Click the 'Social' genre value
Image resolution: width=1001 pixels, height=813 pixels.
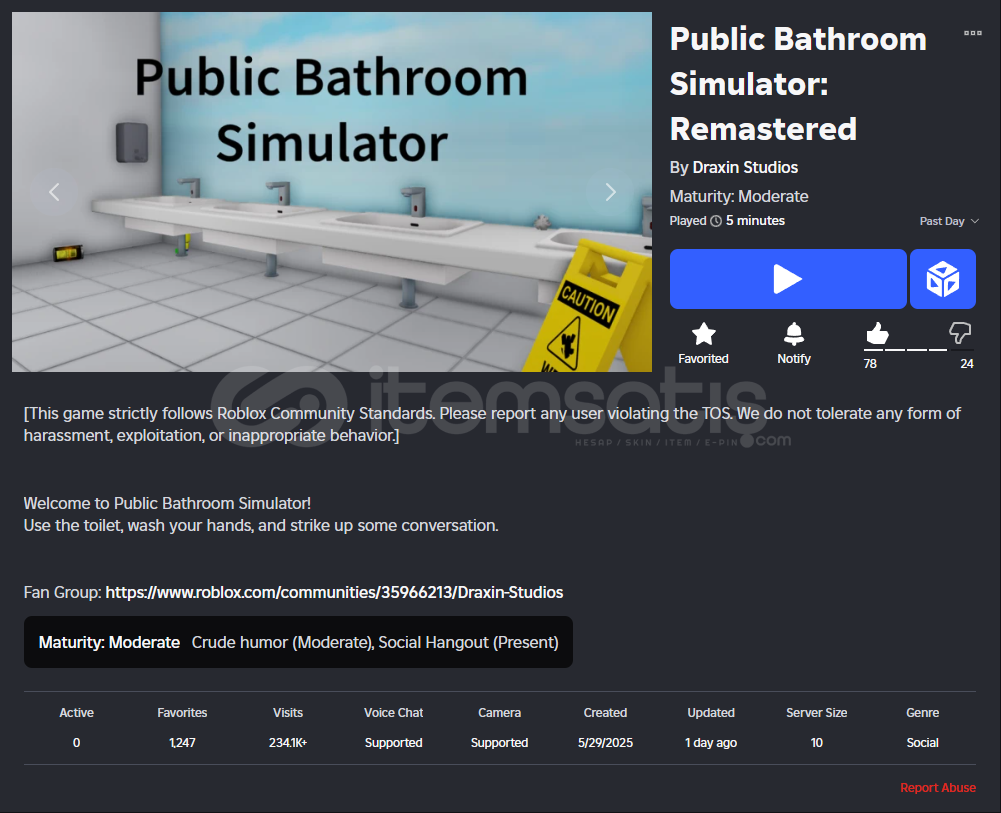(922, 743)
